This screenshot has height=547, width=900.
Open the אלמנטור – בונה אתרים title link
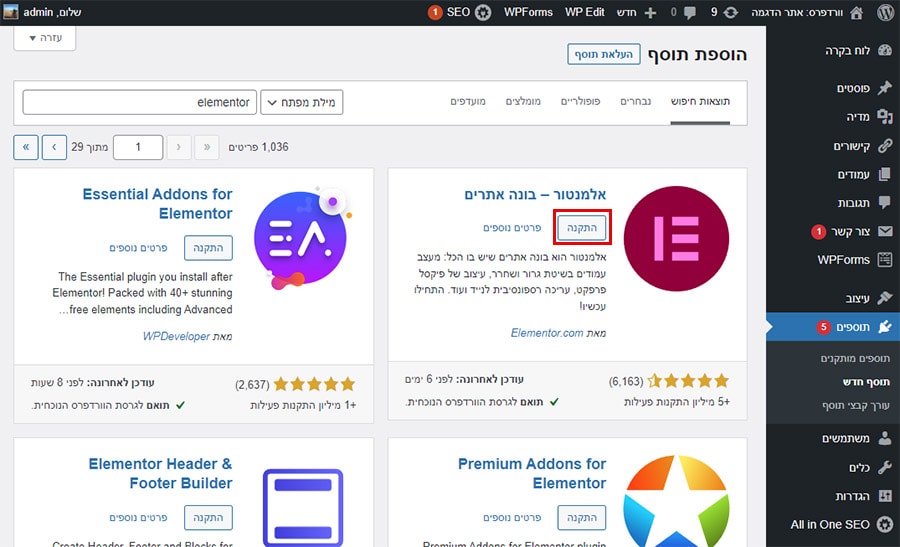(x=535, y=194)
